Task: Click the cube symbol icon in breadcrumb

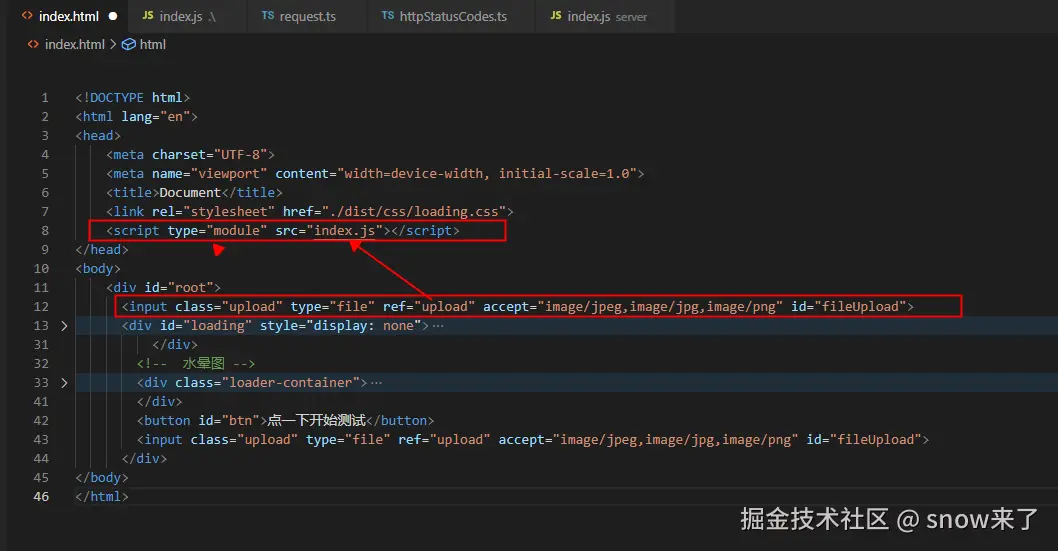Action: [x=128, y=45]
